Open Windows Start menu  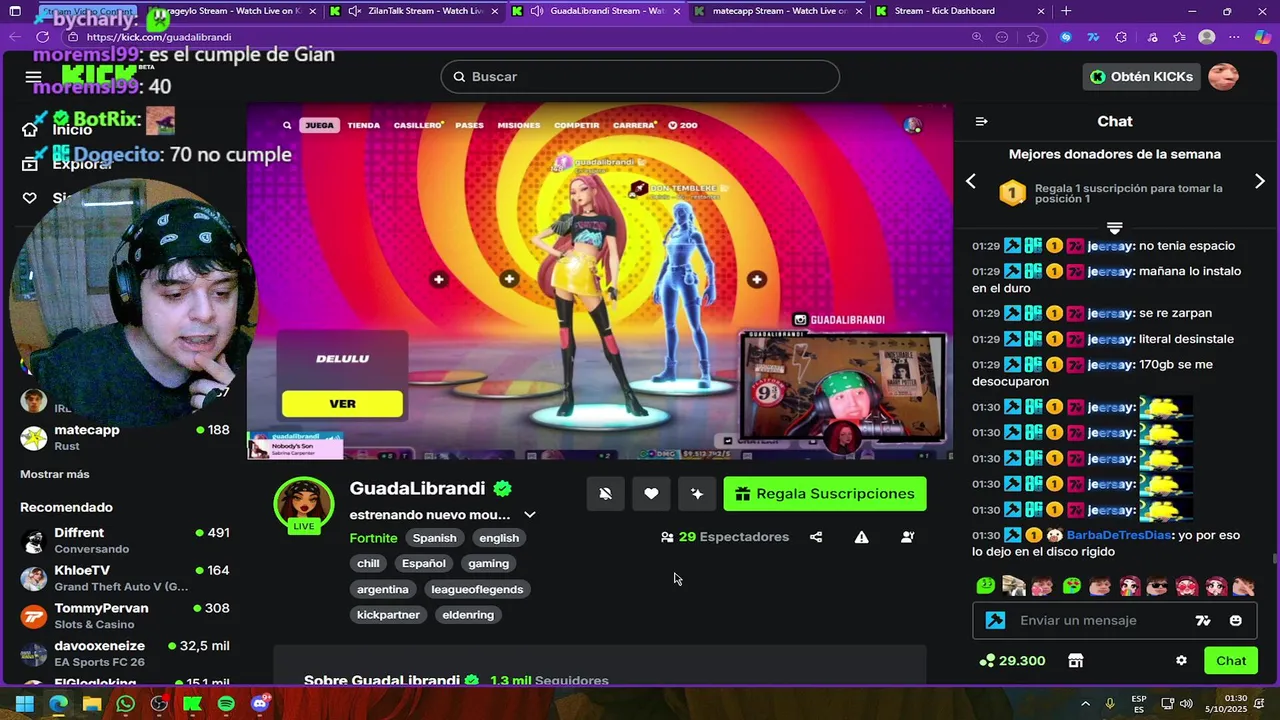pos(24,704)
